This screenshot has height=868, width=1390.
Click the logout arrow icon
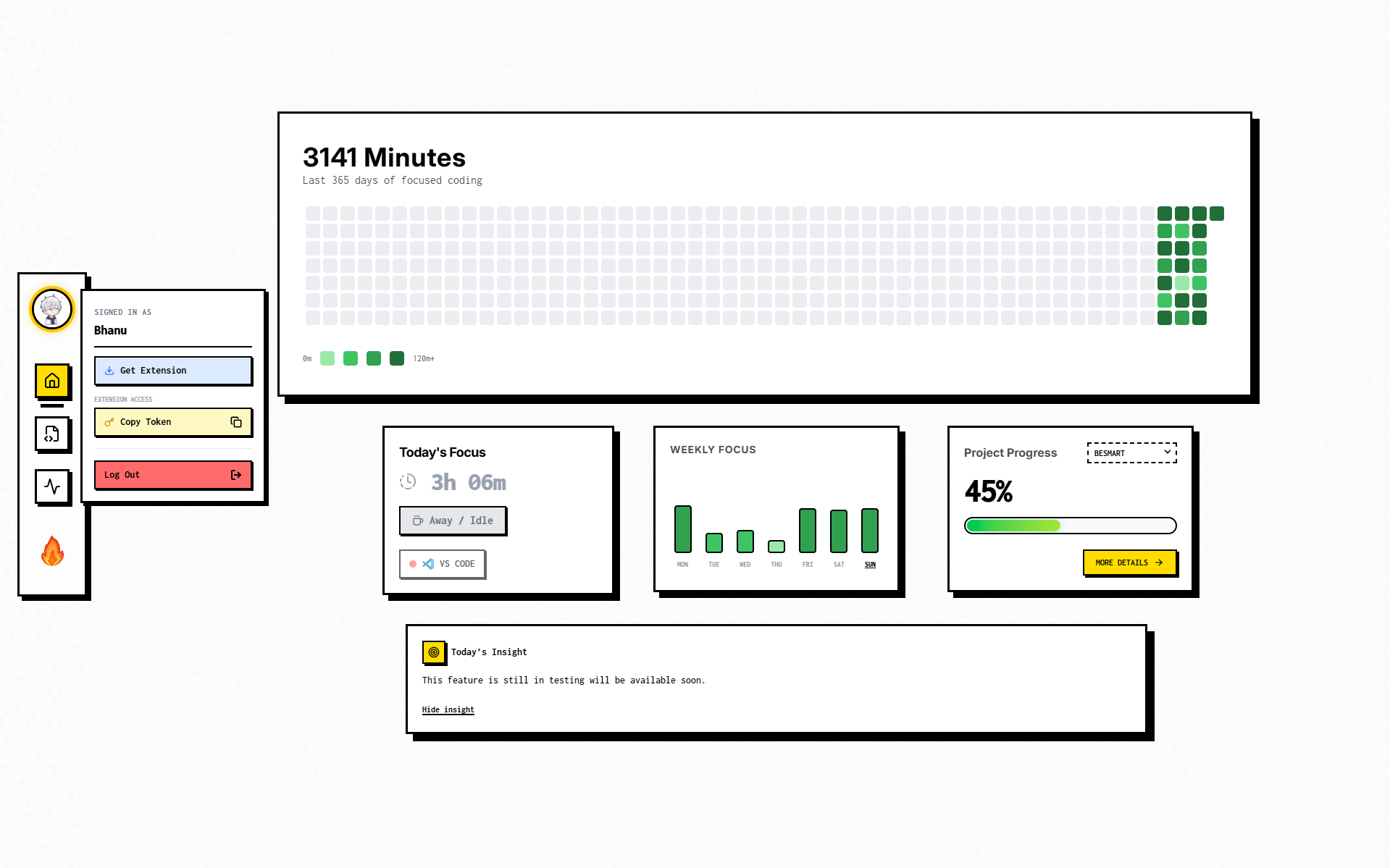236,475
